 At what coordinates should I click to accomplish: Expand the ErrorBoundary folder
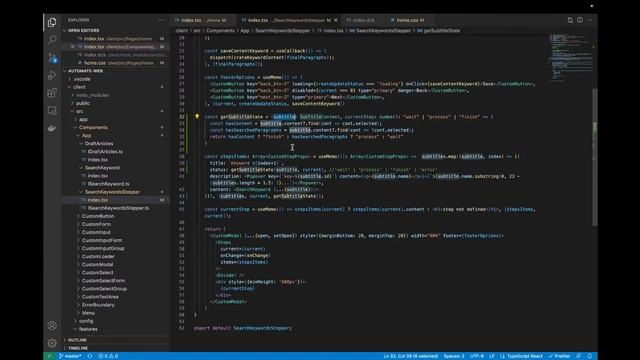[x=98, y=305]
